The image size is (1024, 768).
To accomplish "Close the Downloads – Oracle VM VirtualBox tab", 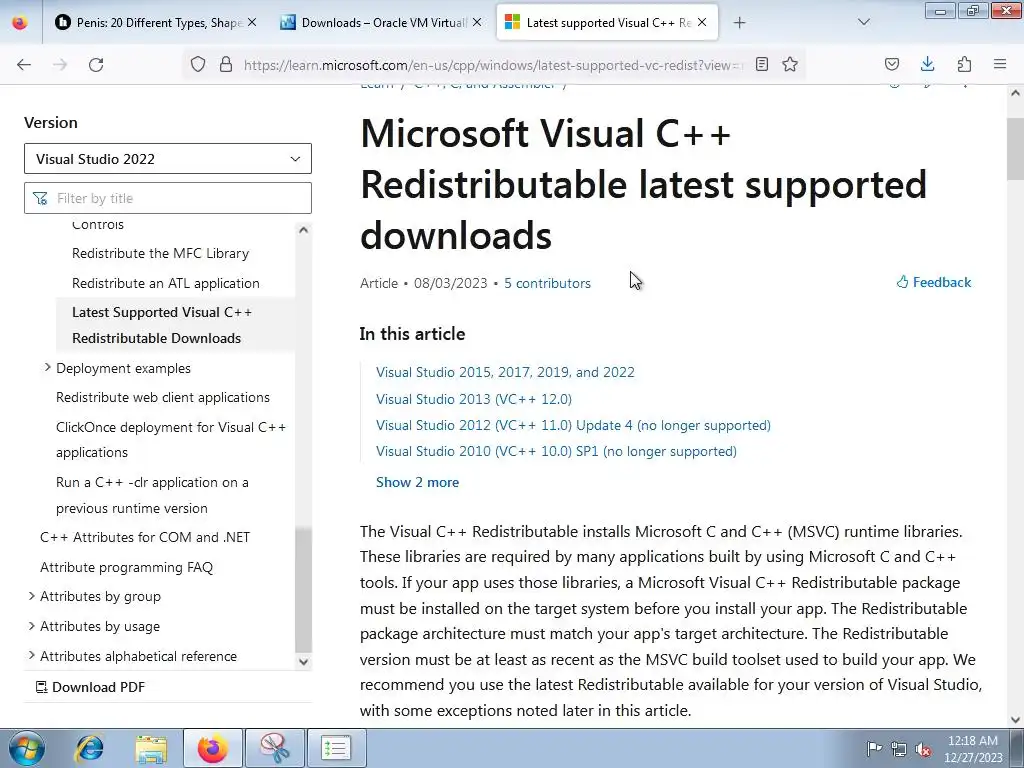I will [477, 22].
